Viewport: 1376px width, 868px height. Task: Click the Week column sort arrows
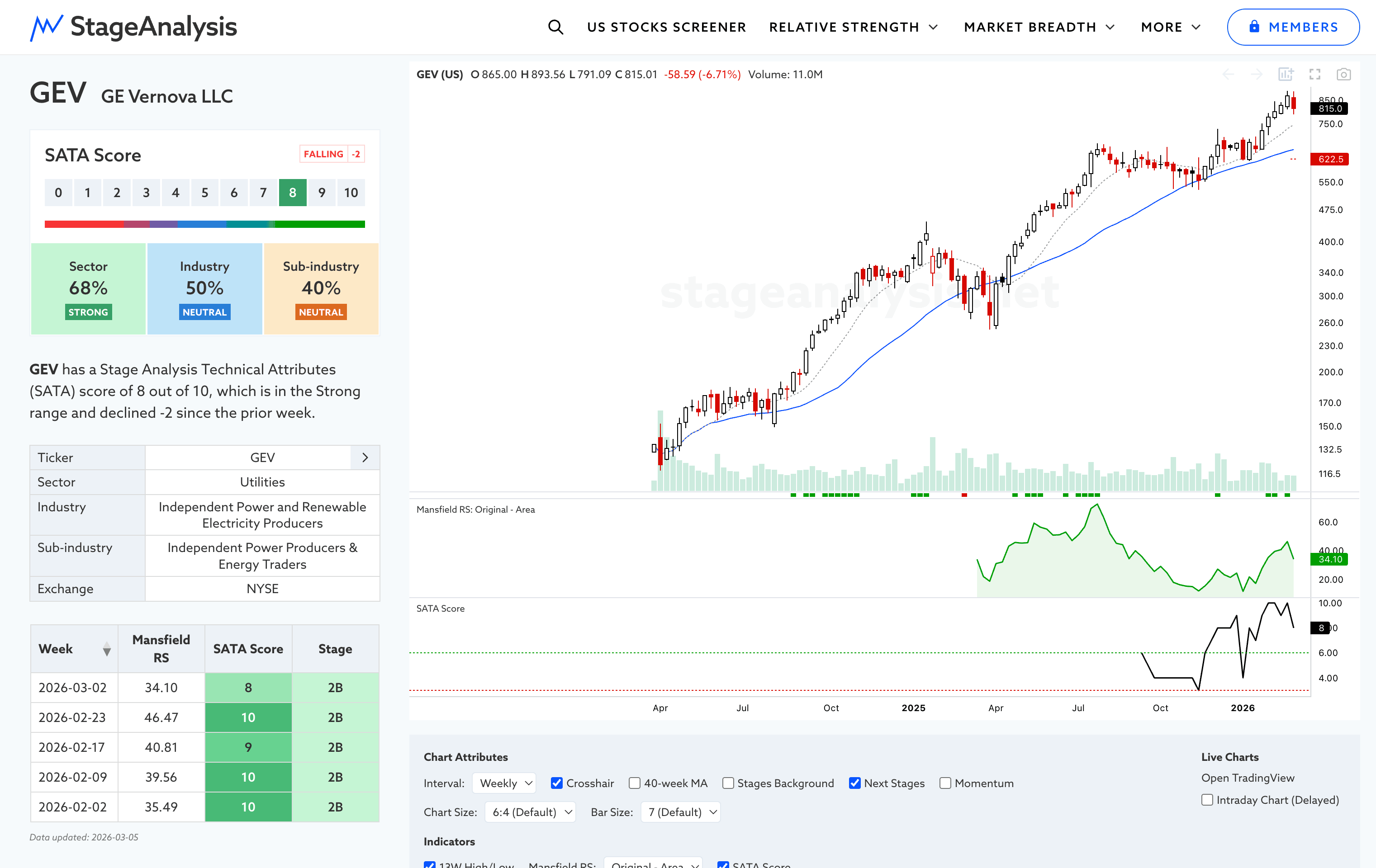[x=106, y=649]
